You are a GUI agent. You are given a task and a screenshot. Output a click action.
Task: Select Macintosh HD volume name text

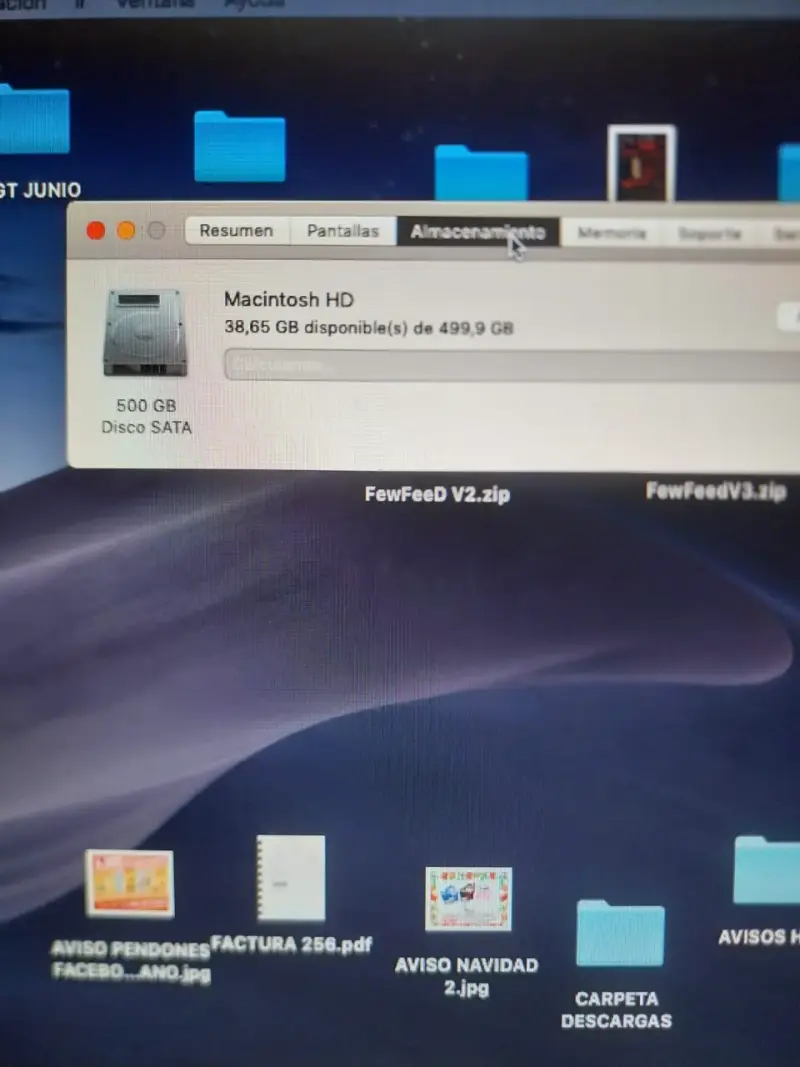(x=289, y=299)
